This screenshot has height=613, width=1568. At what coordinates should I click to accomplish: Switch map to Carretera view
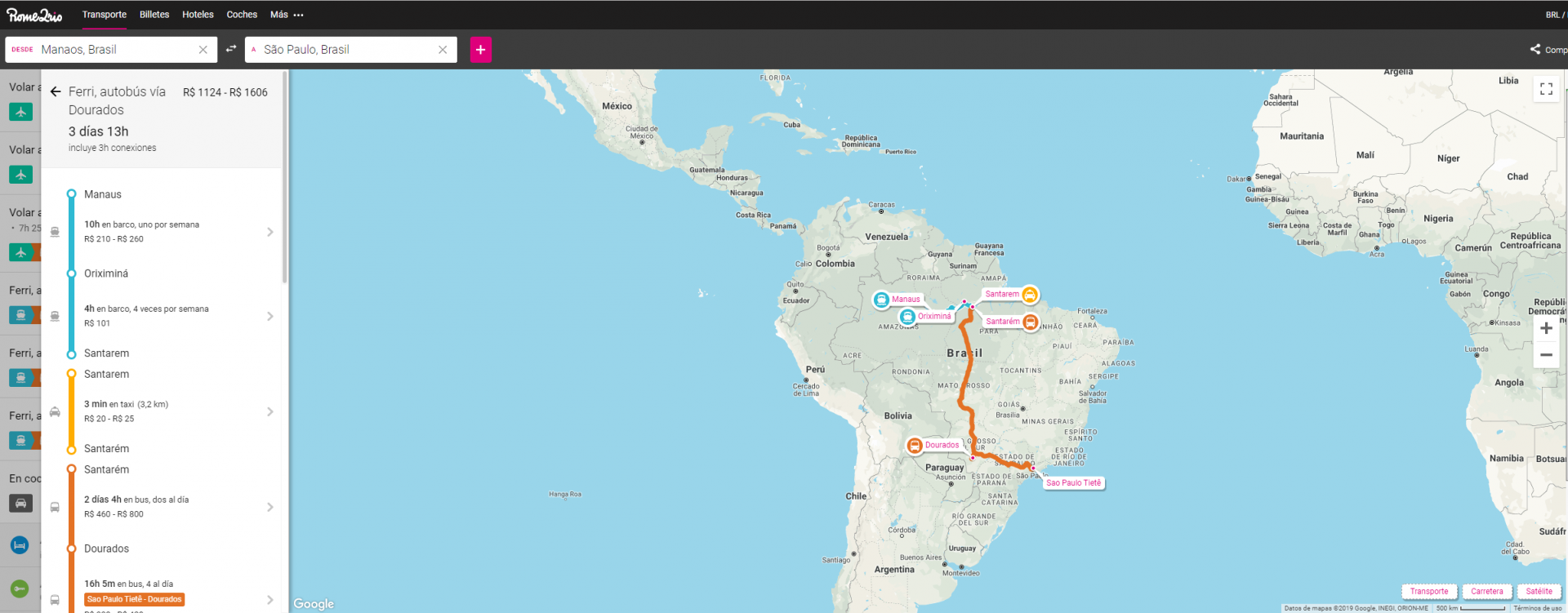click(1487, 592)
